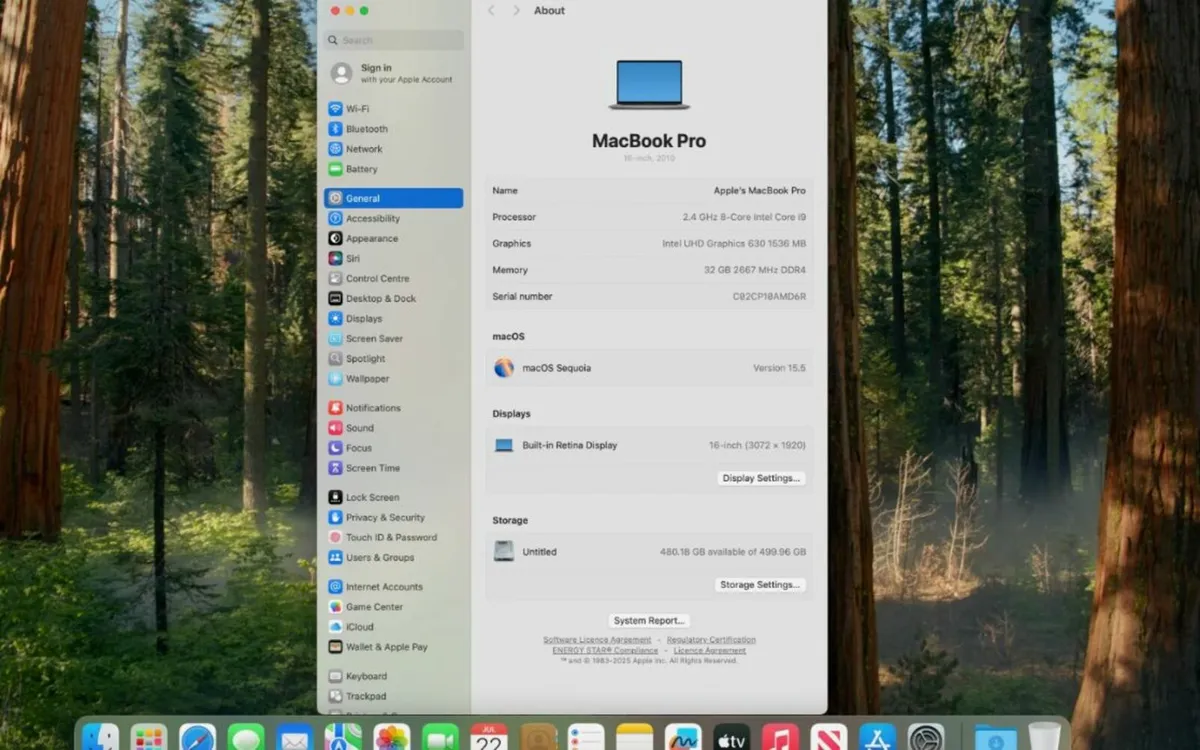Open Finder from the Dock

tap(100, 738)
